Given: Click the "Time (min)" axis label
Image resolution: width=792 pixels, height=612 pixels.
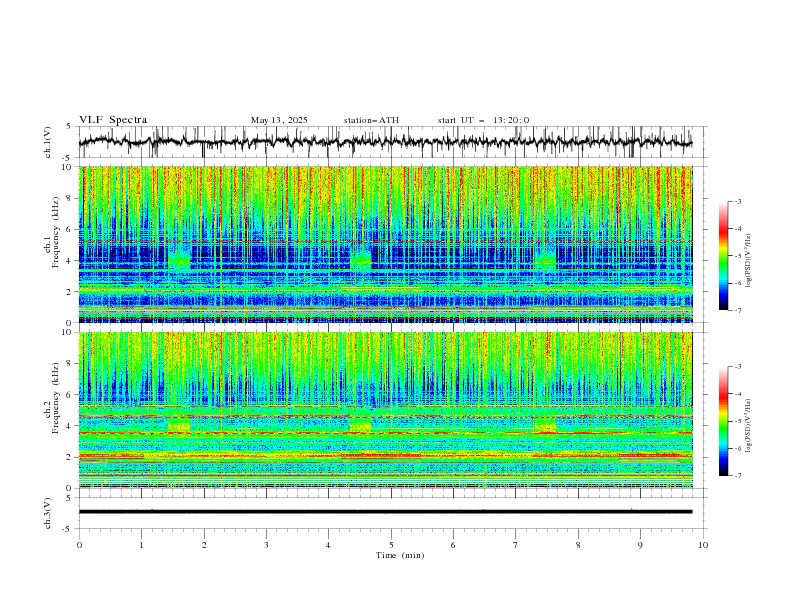Looking at the screenshot, I should 400,555.
